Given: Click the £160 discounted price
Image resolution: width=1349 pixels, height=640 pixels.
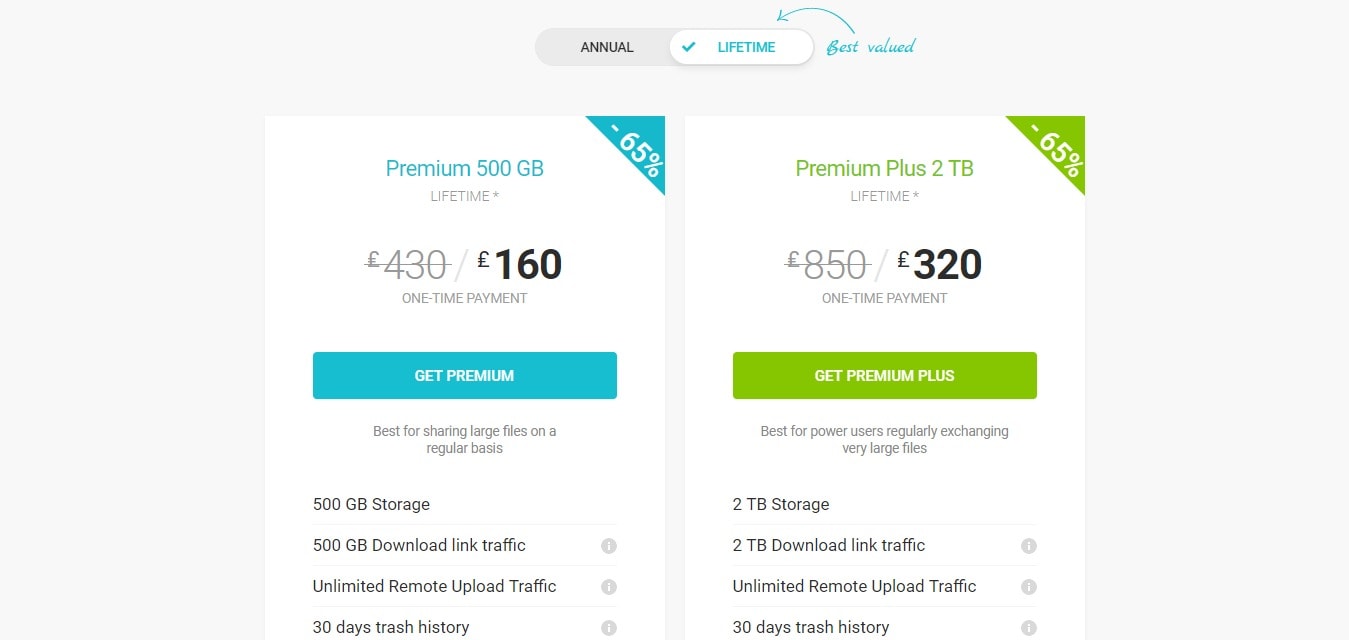Looking at the screenshot, I should pyautogui.click(x=520, y=264).
